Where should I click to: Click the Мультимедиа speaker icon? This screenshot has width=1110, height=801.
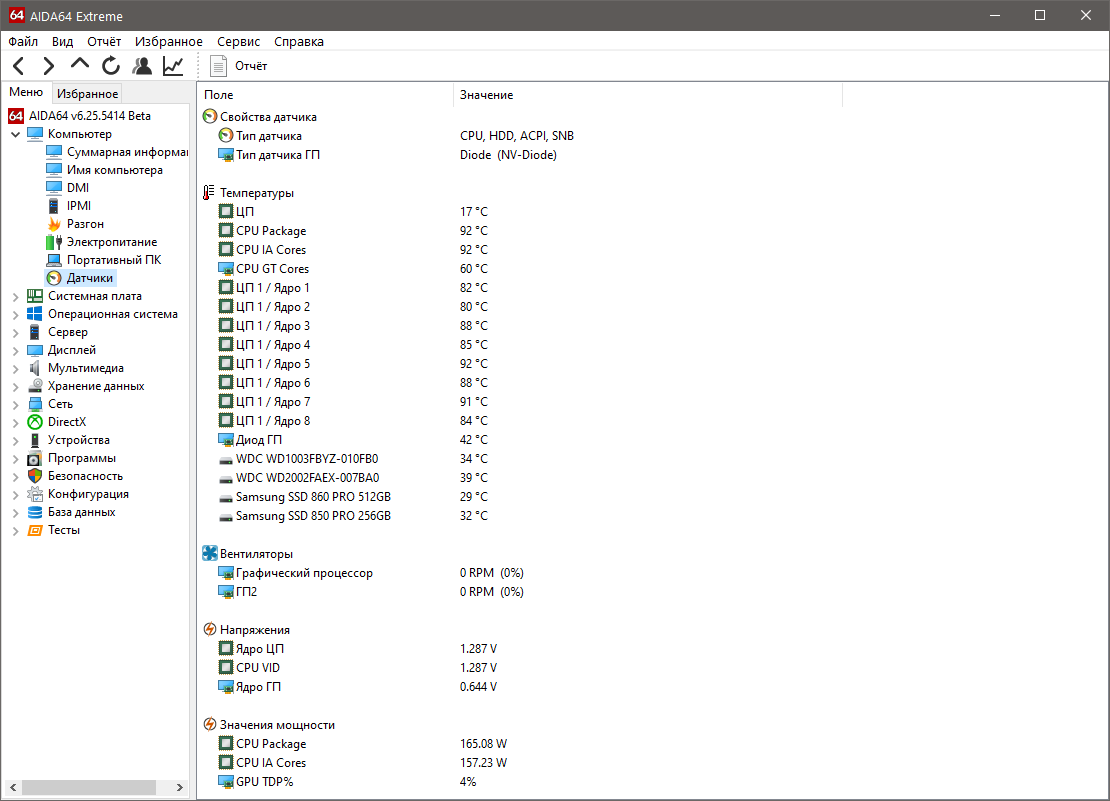pyautogui.click(x=35, y=368)
